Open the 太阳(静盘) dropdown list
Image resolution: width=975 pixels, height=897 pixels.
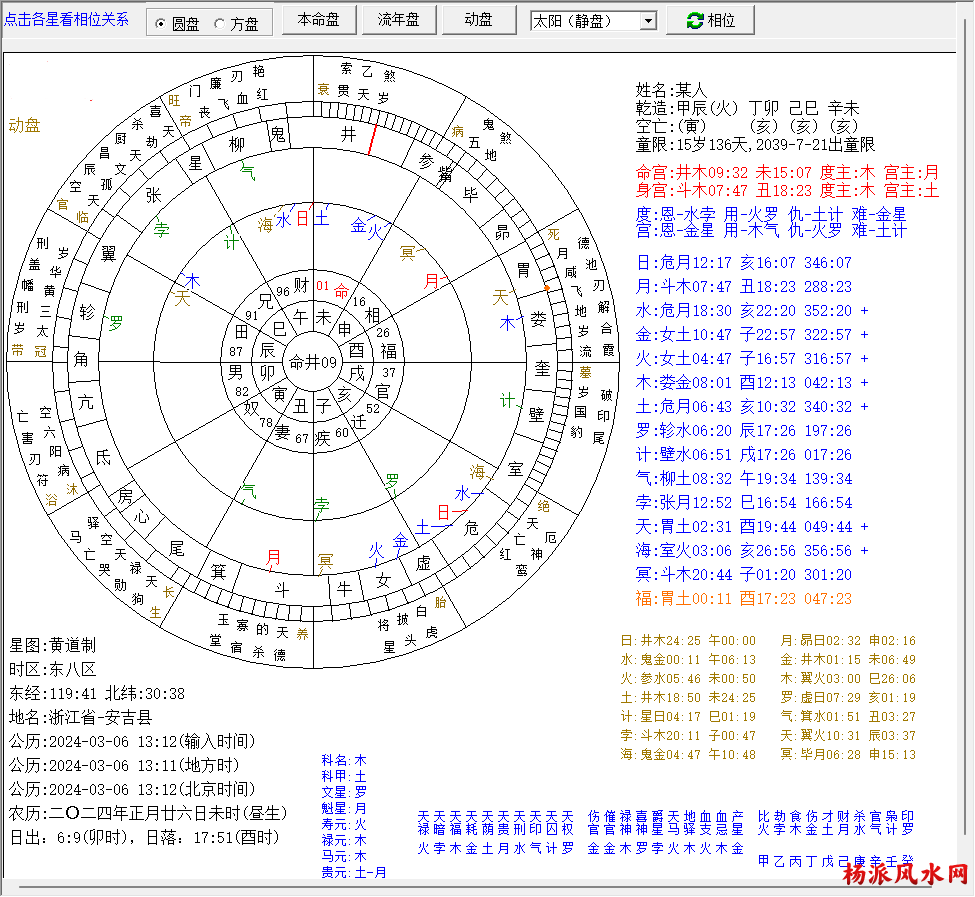[x=647, y=21]
